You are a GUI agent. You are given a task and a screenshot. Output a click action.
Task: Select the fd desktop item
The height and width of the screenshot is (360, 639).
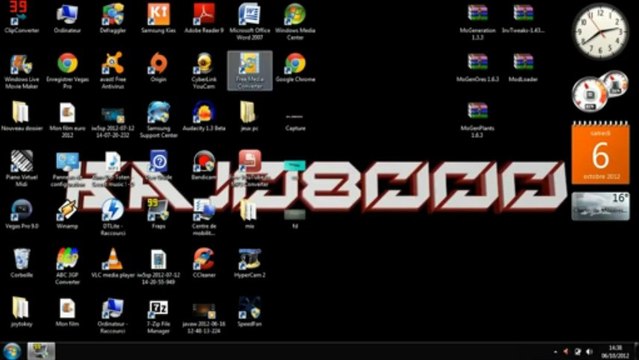click(295, 218)
